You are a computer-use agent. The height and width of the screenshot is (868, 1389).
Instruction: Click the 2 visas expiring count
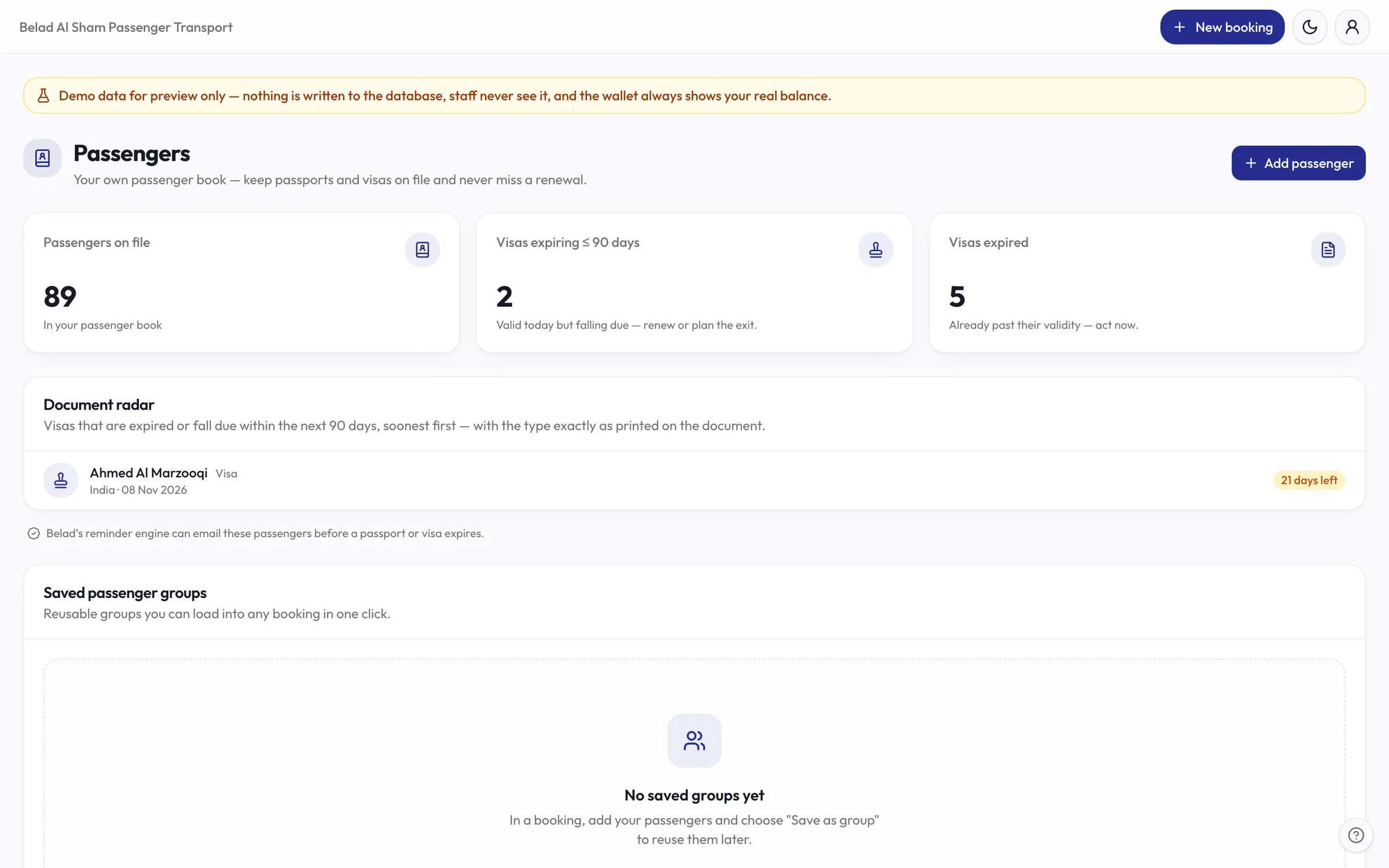coord(504,297)
